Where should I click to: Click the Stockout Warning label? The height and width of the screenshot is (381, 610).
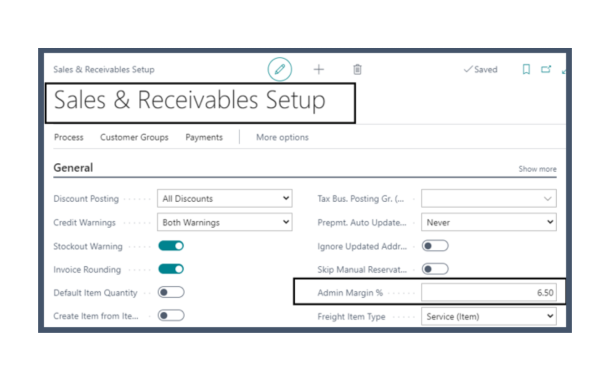[x=88, y=246]
